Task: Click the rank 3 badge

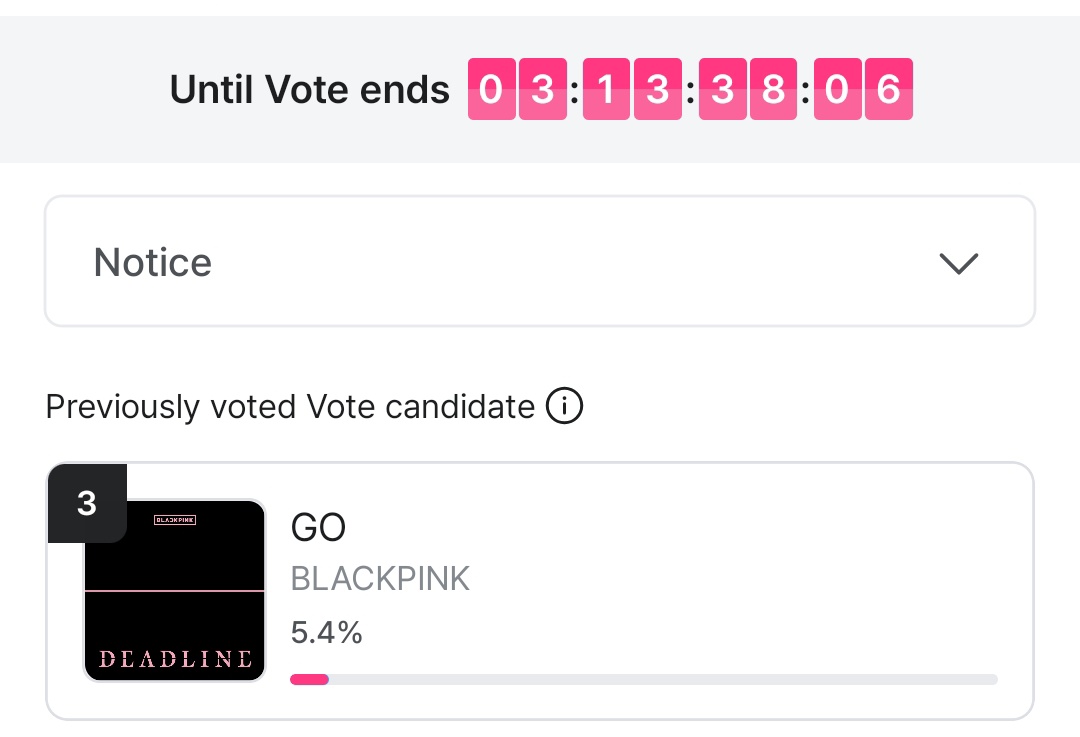Action: (x=87, y=503)
